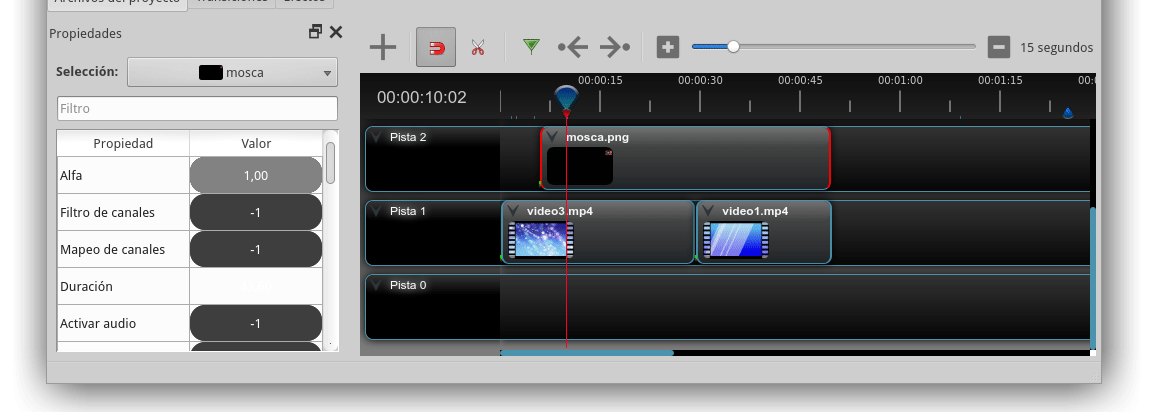1166x412 pixels.
Task: Jump to next marker arrow
Action: pyautogui.click(x=614, y=47)
